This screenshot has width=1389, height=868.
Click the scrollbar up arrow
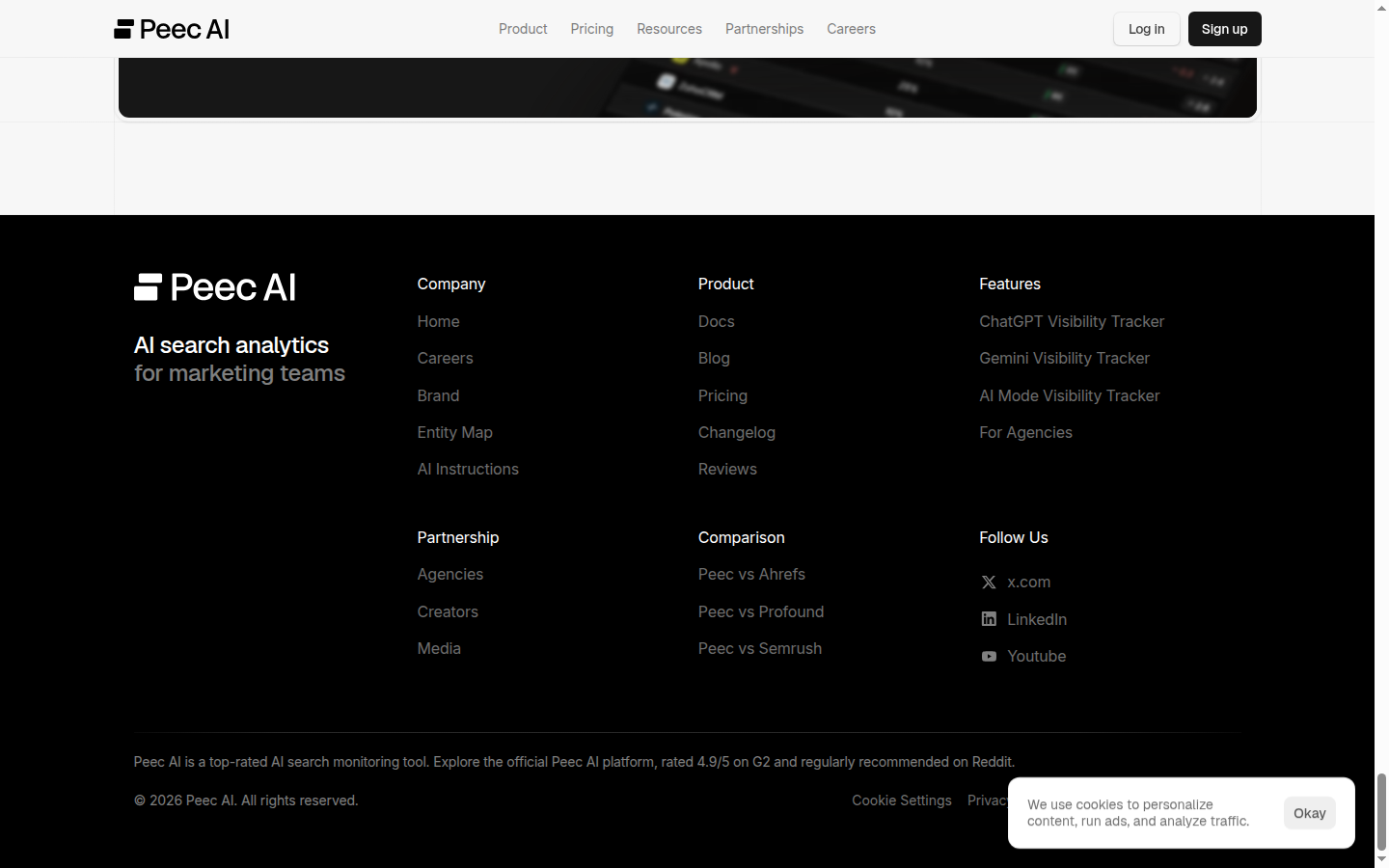click(1381, 7)
